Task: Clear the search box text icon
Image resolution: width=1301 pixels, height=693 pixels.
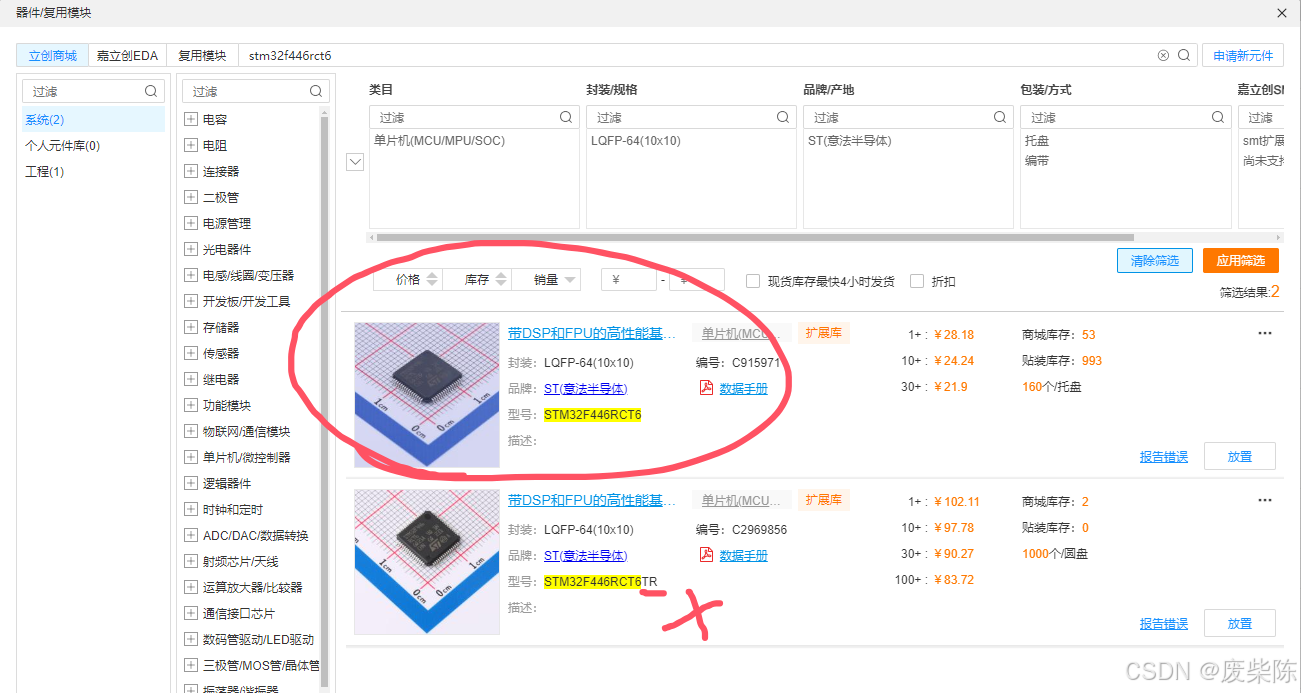Action: (x=1163, y=56)
